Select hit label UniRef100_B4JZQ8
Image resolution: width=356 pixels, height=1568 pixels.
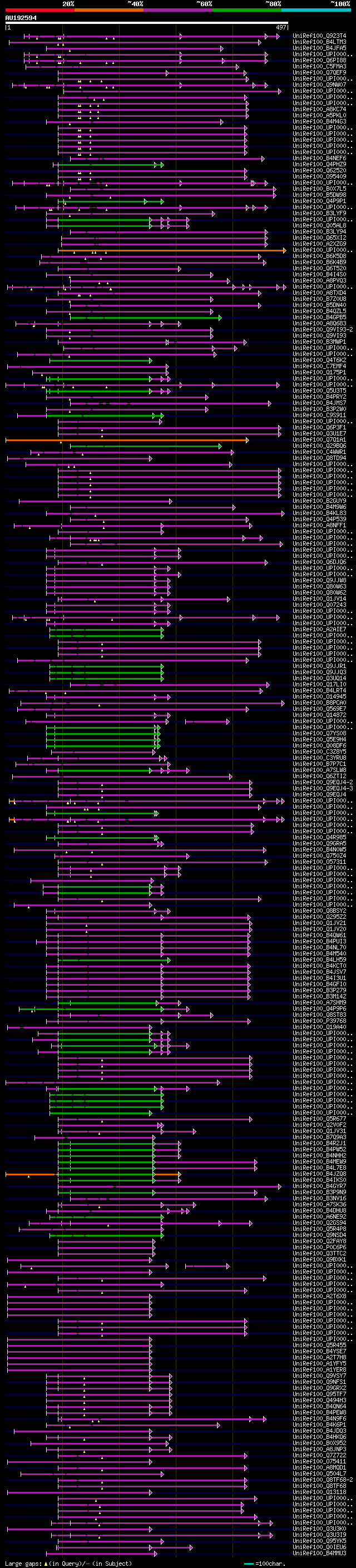[319, 1175]
